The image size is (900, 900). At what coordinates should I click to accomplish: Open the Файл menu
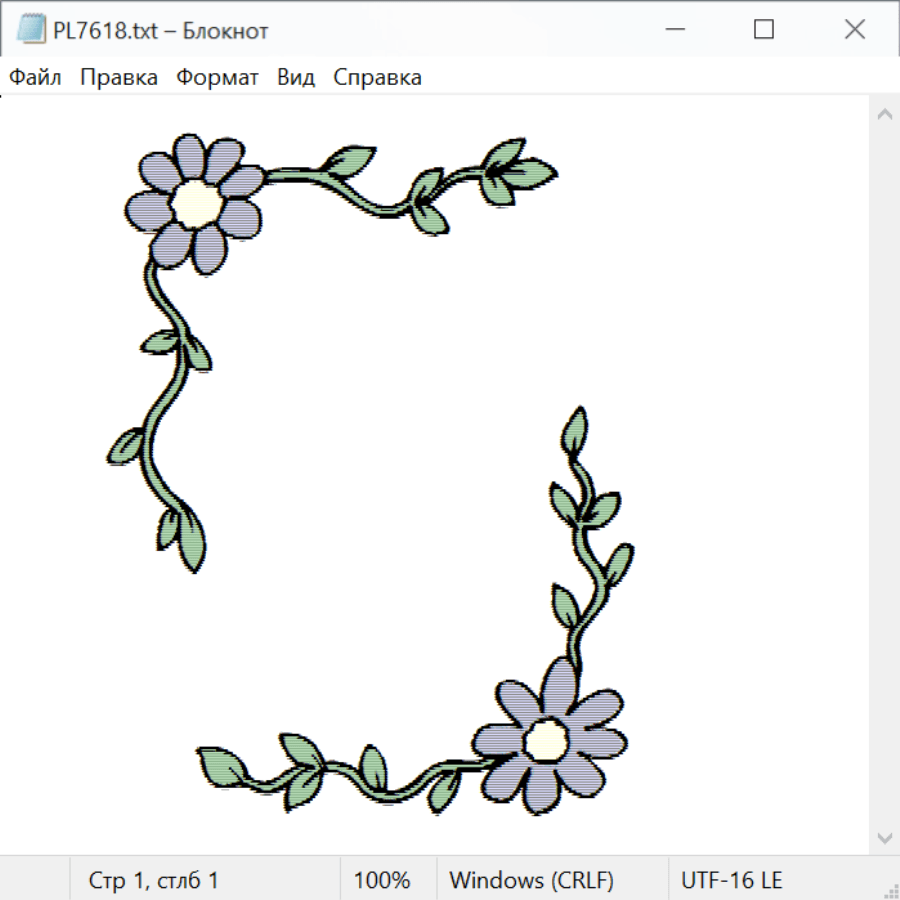tap(36, 77)
